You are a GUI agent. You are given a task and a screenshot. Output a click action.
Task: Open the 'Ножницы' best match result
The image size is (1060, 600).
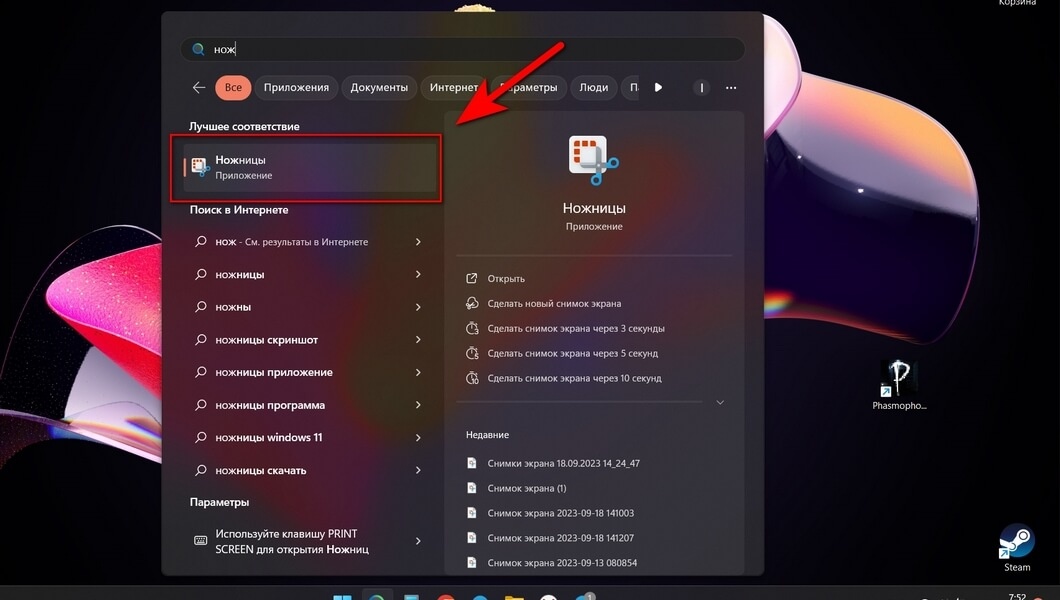click(310, 168)
